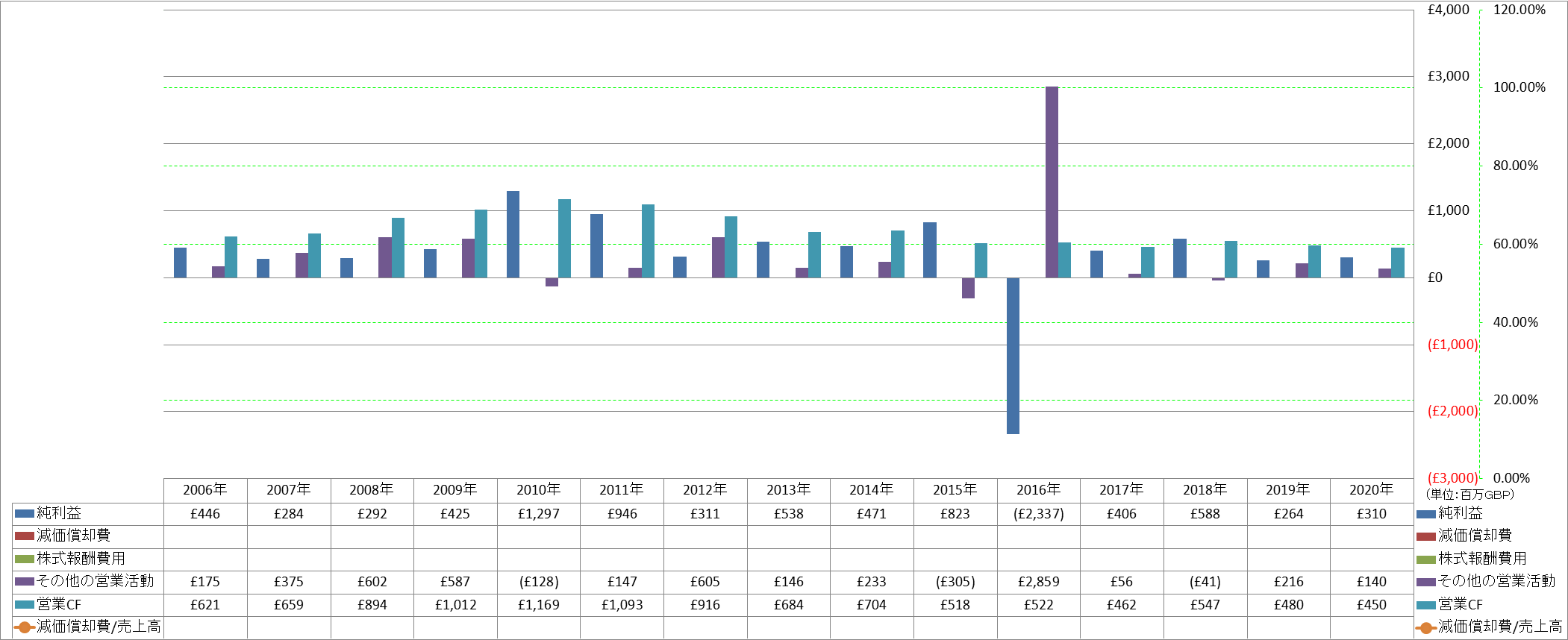Click the negative purple 2015年 bar

(968, 288)
